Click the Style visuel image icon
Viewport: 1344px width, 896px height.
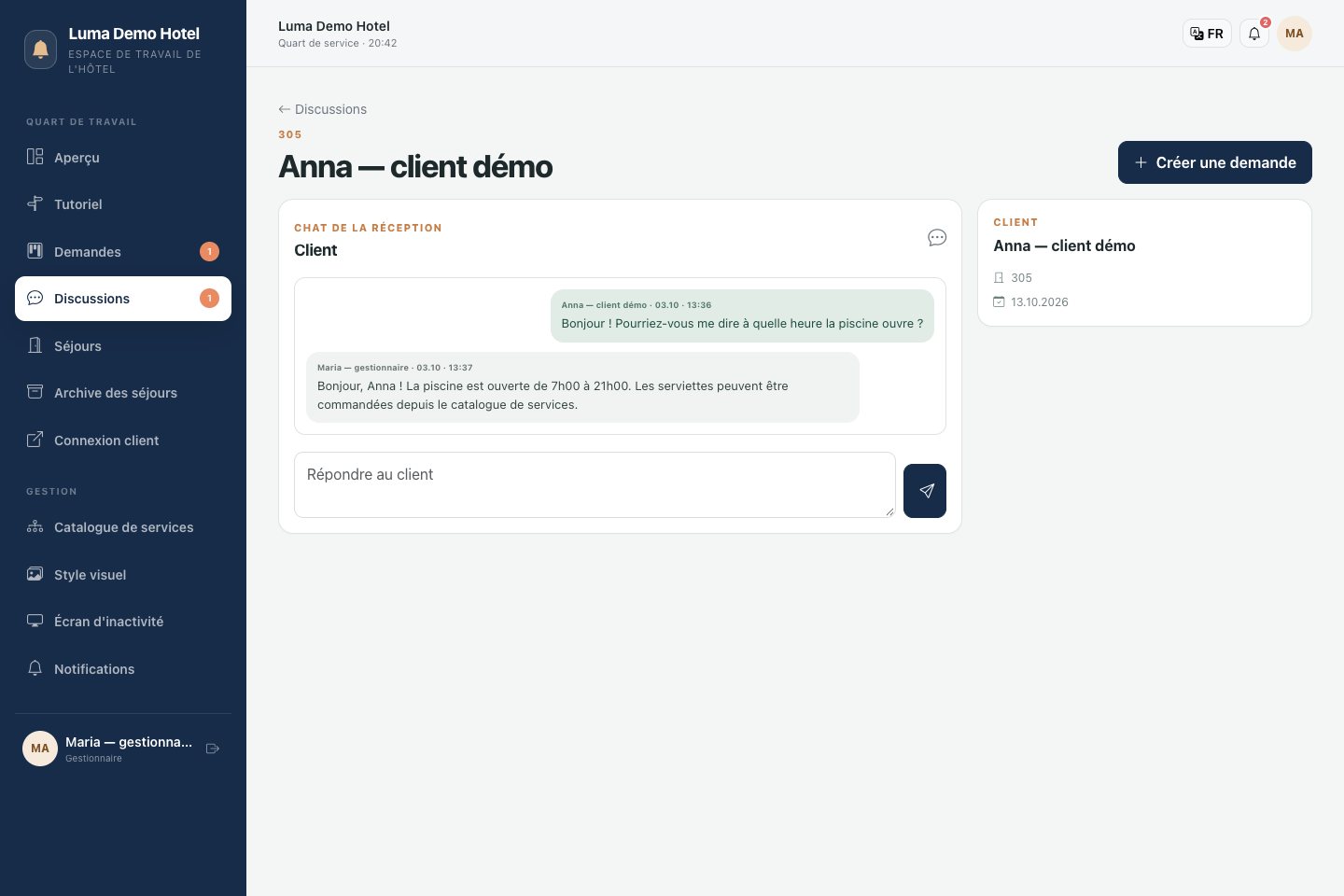[x=35, y=574]
